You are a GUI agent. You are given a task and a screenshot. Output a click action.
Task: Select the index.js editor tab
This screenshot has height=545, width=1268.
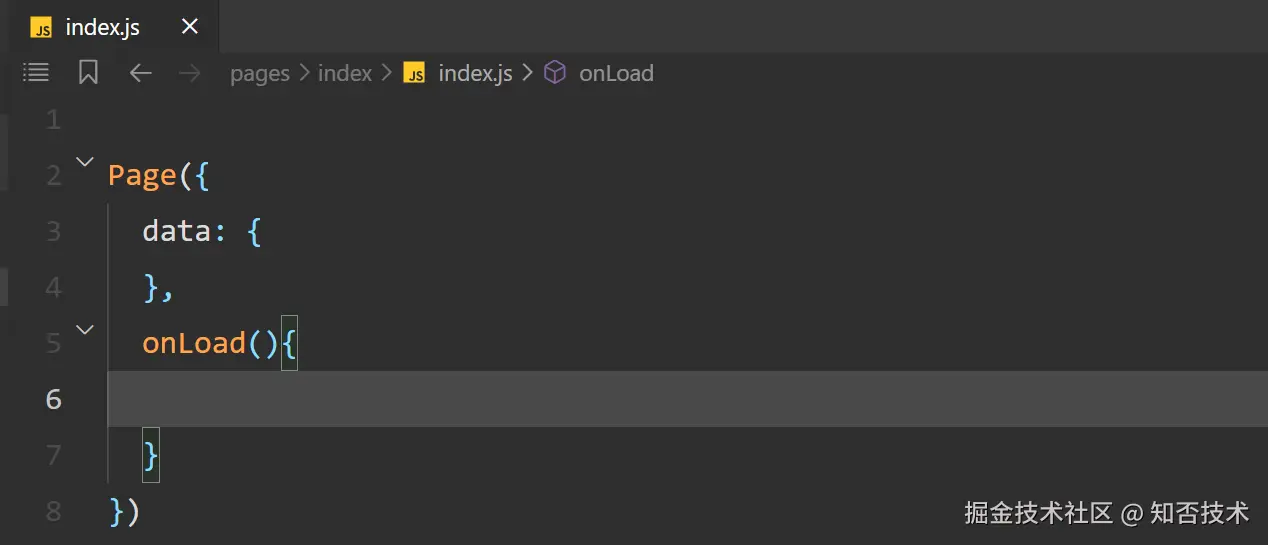click(102, 27)
